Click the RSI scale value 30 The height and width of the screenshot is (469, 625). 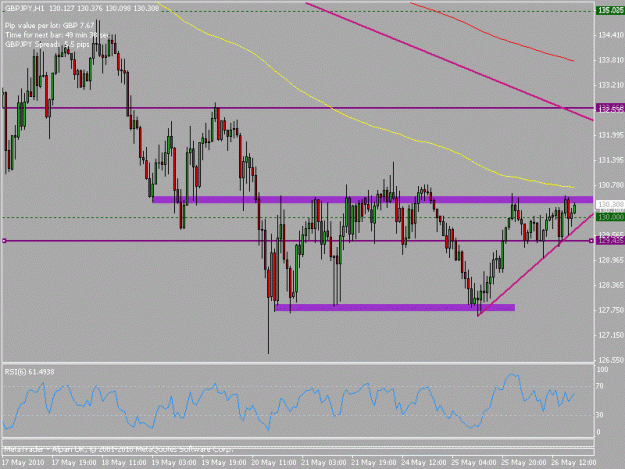[x=601, y=415]
